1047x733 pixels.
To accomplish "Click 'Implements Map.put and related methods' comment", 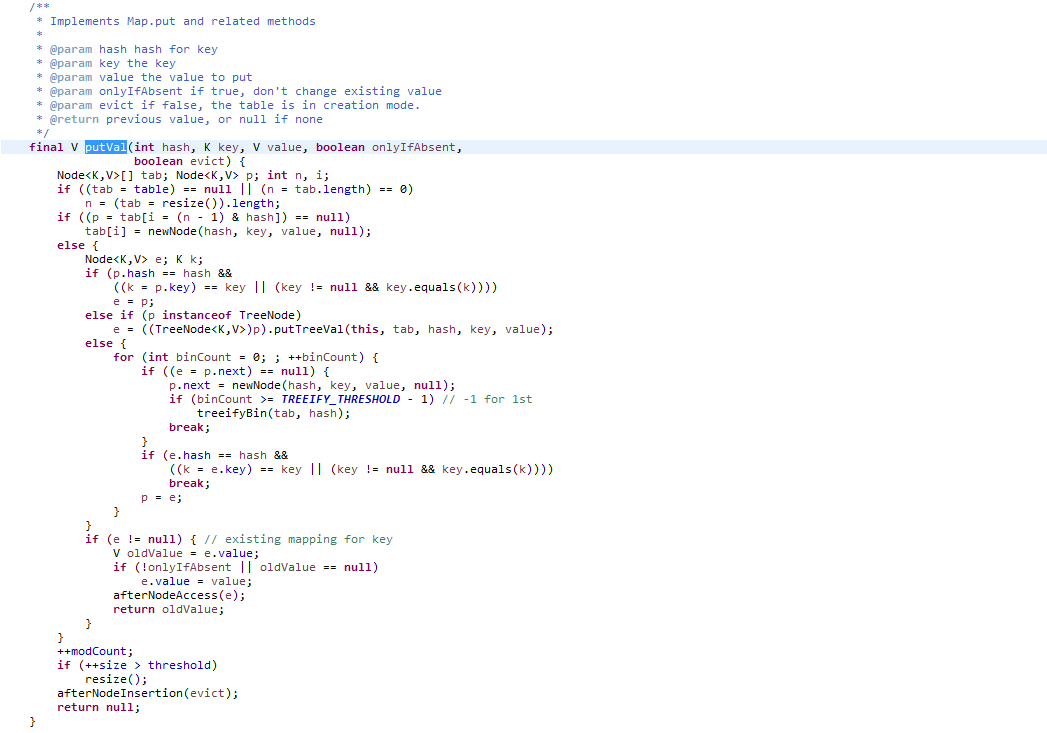I will pos(182,21).
